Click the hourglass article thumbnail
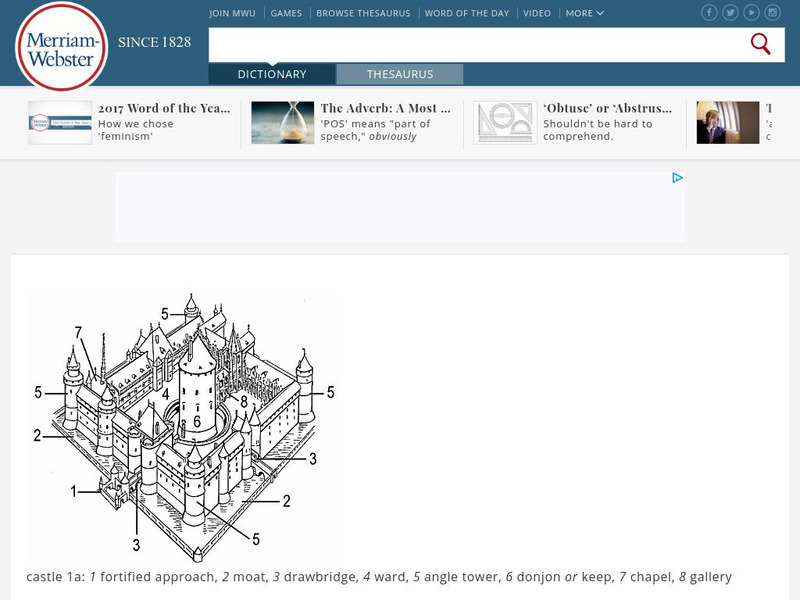 pyautogui.click(x=286, y=122)
